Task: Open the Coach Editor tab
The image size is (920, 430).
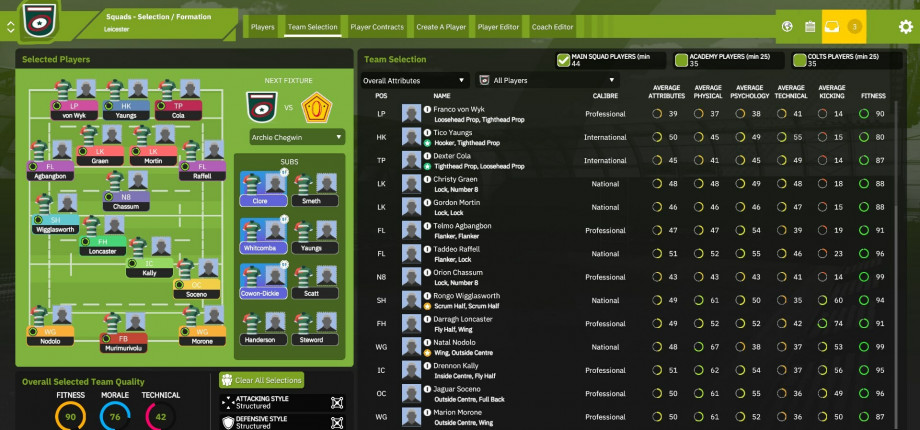Action: coord(552,27)
